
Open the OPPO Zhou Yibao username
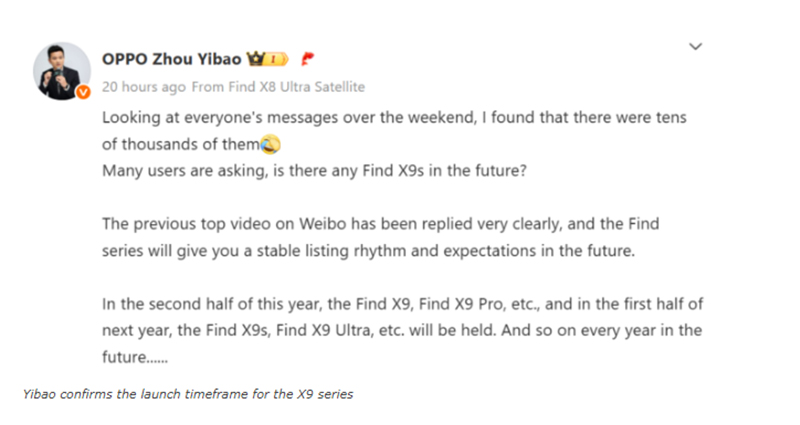point(171,59)
